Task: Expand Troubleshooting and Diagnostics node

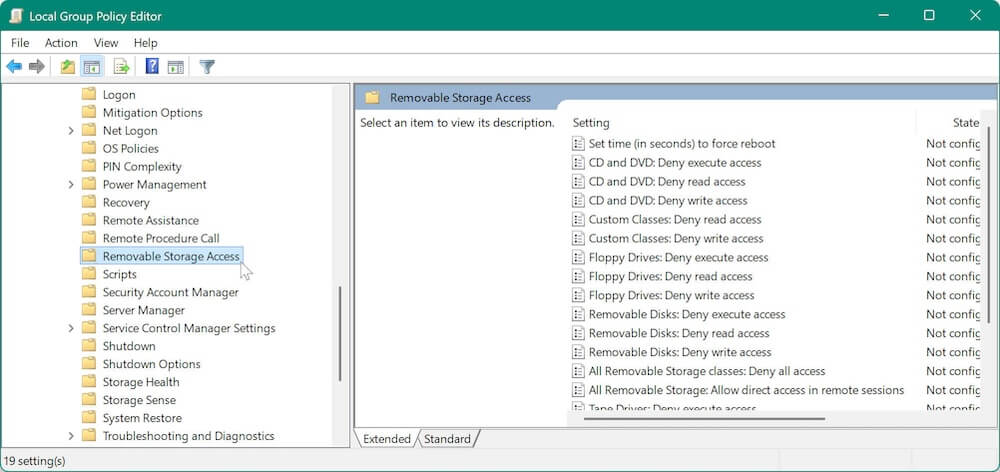Action: click(x=71, y=437)
